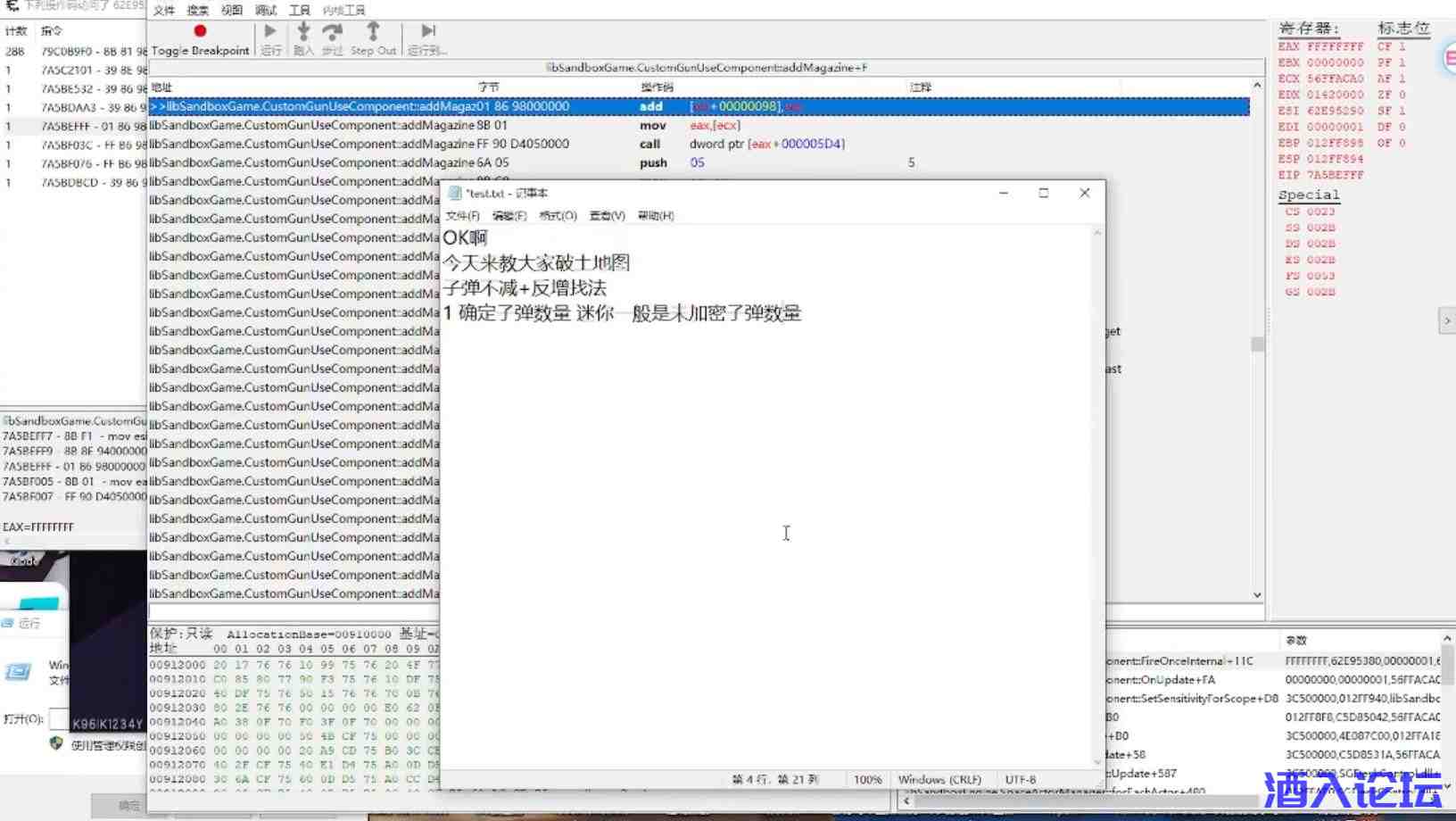Screen dimensions: 1456x821
Task: Select the EAX register value
Action: [1335, 46]
